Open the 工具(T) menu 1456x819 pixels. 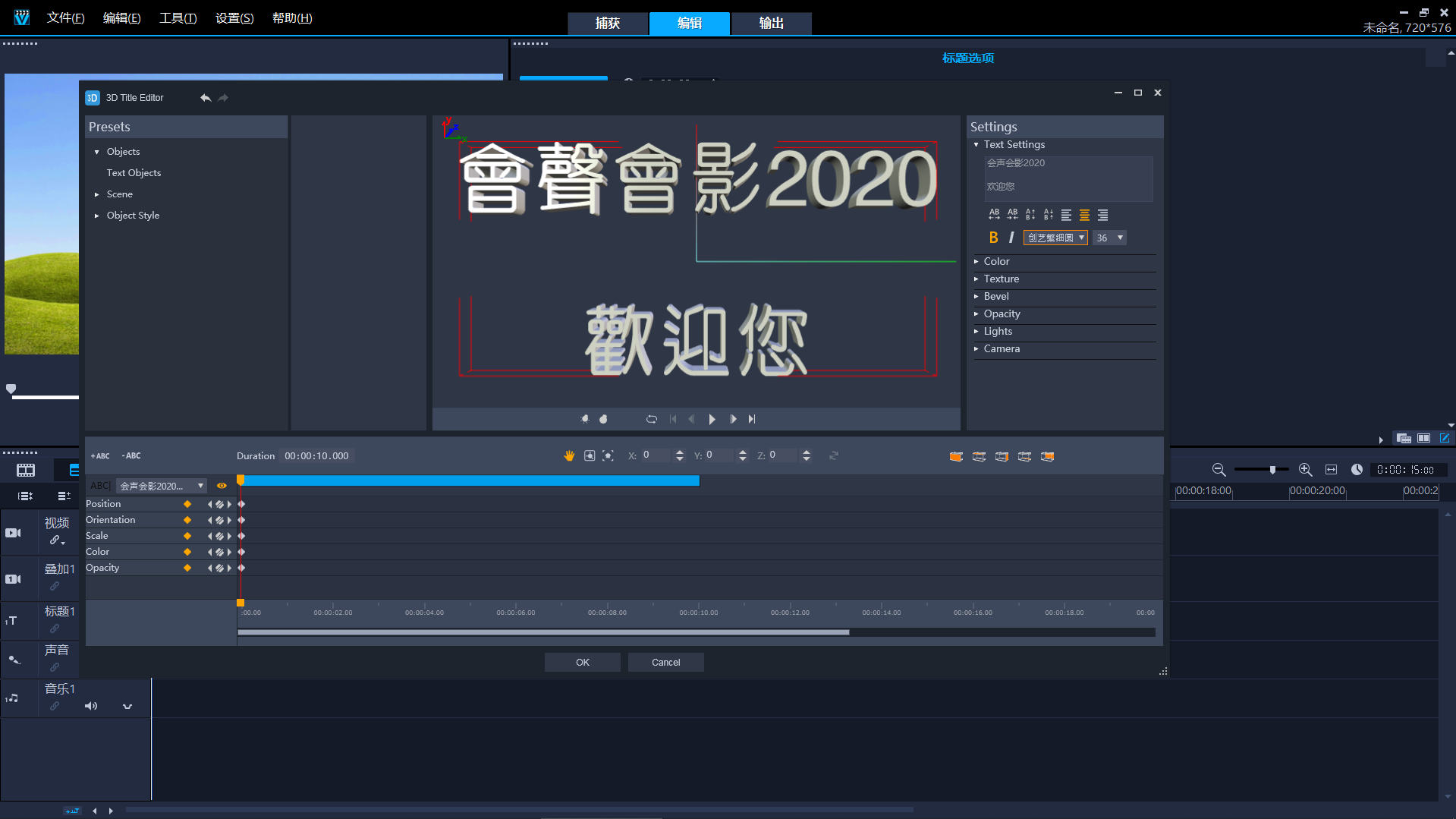178,17
